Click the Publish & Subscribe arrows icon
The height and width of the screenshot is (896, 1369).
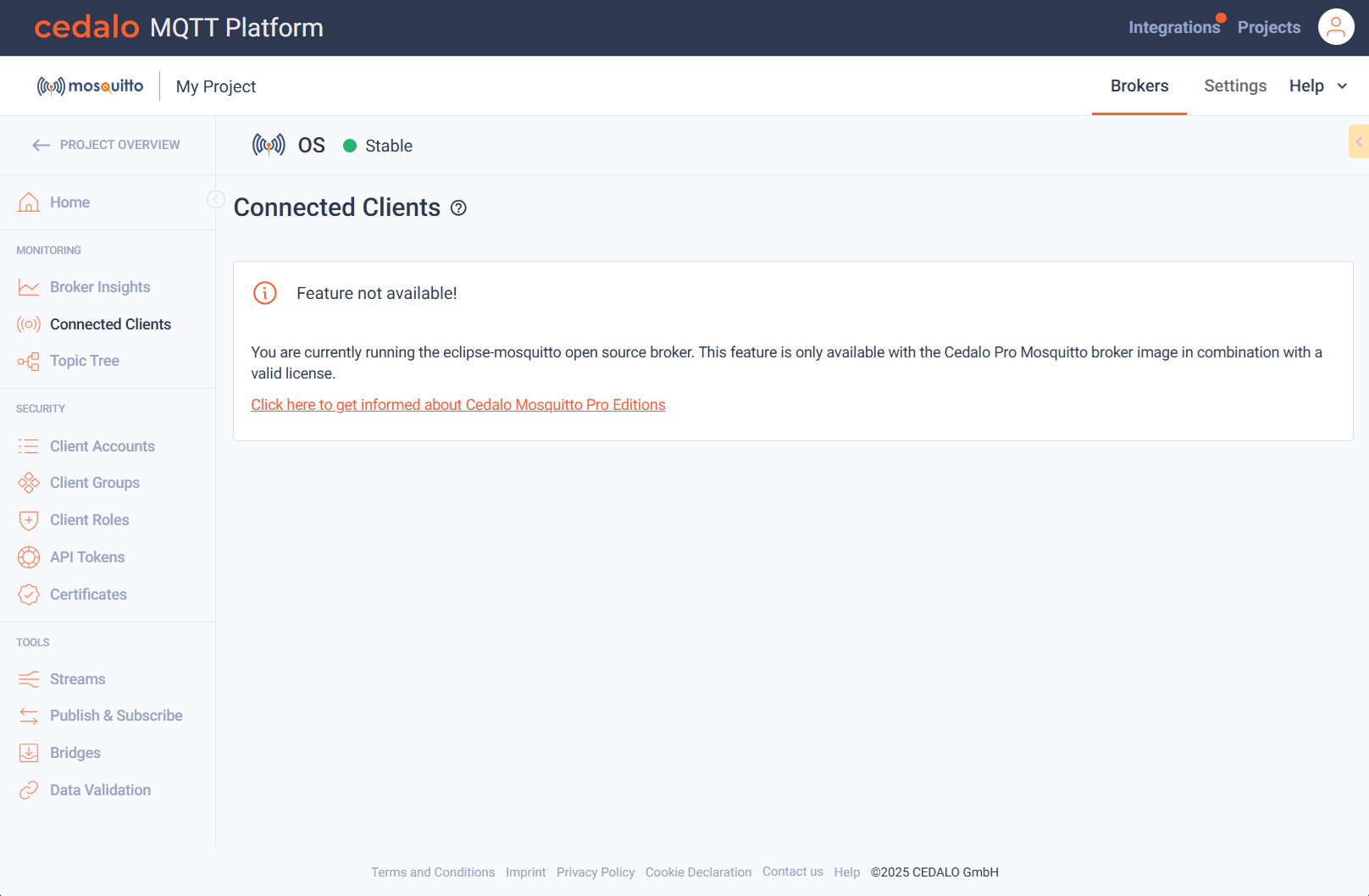(x=29, y=716)
